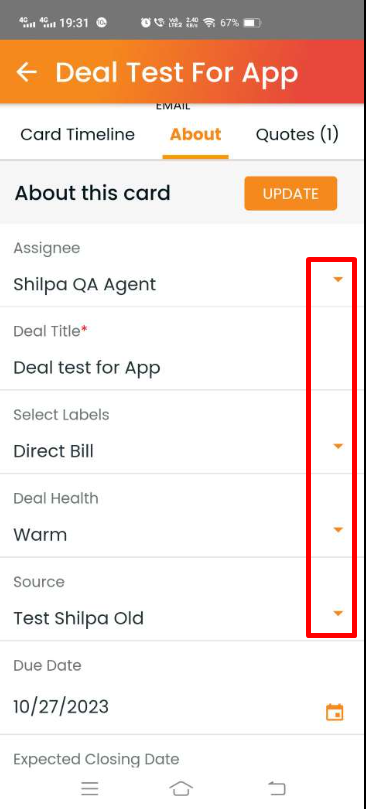Tap the back arrow in the header
Screen dimensions: 366x809
[x=26, y=72]
